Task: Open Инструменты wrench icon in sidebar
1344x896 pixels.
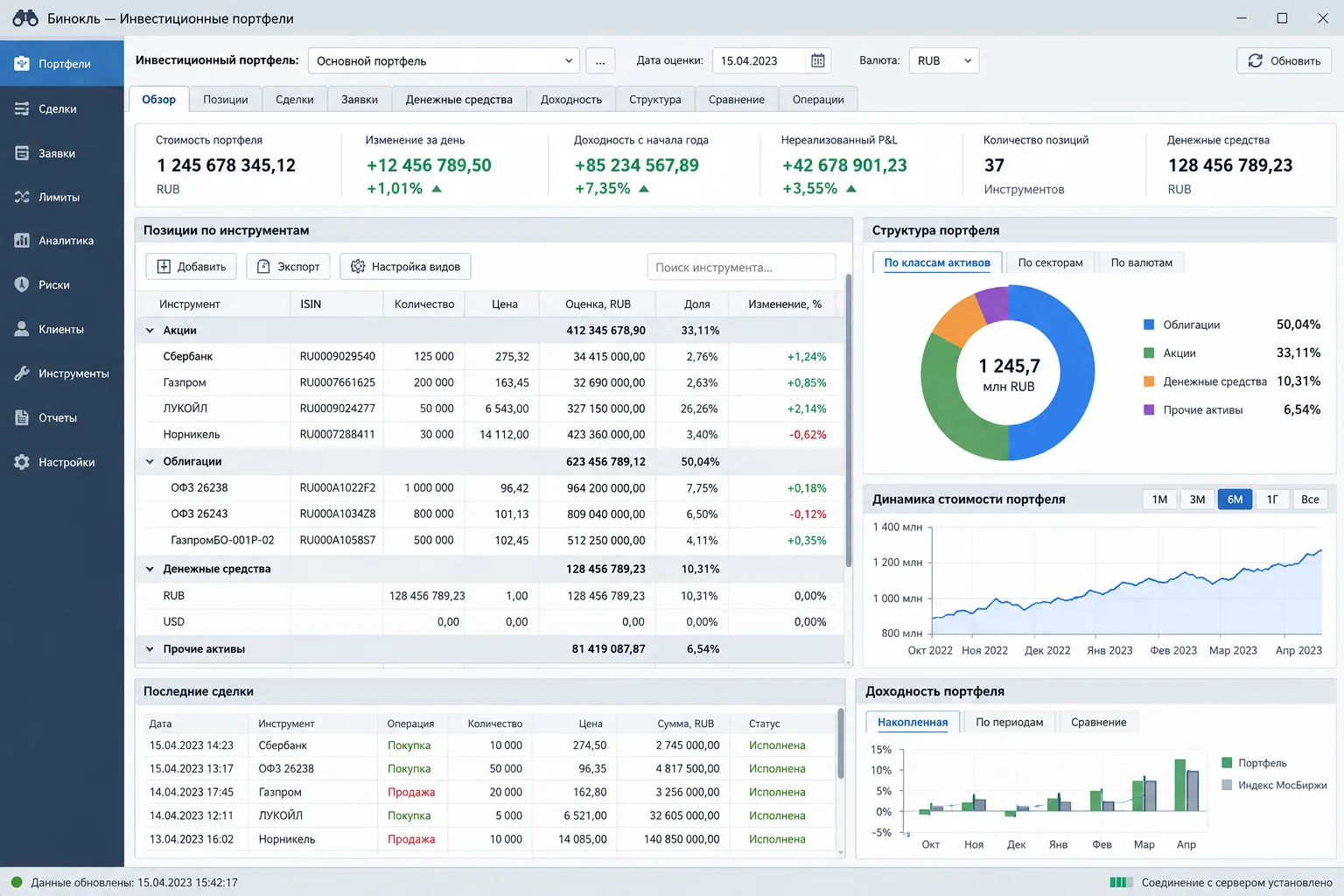Action: pyautogui.click(x=22, y=374)
